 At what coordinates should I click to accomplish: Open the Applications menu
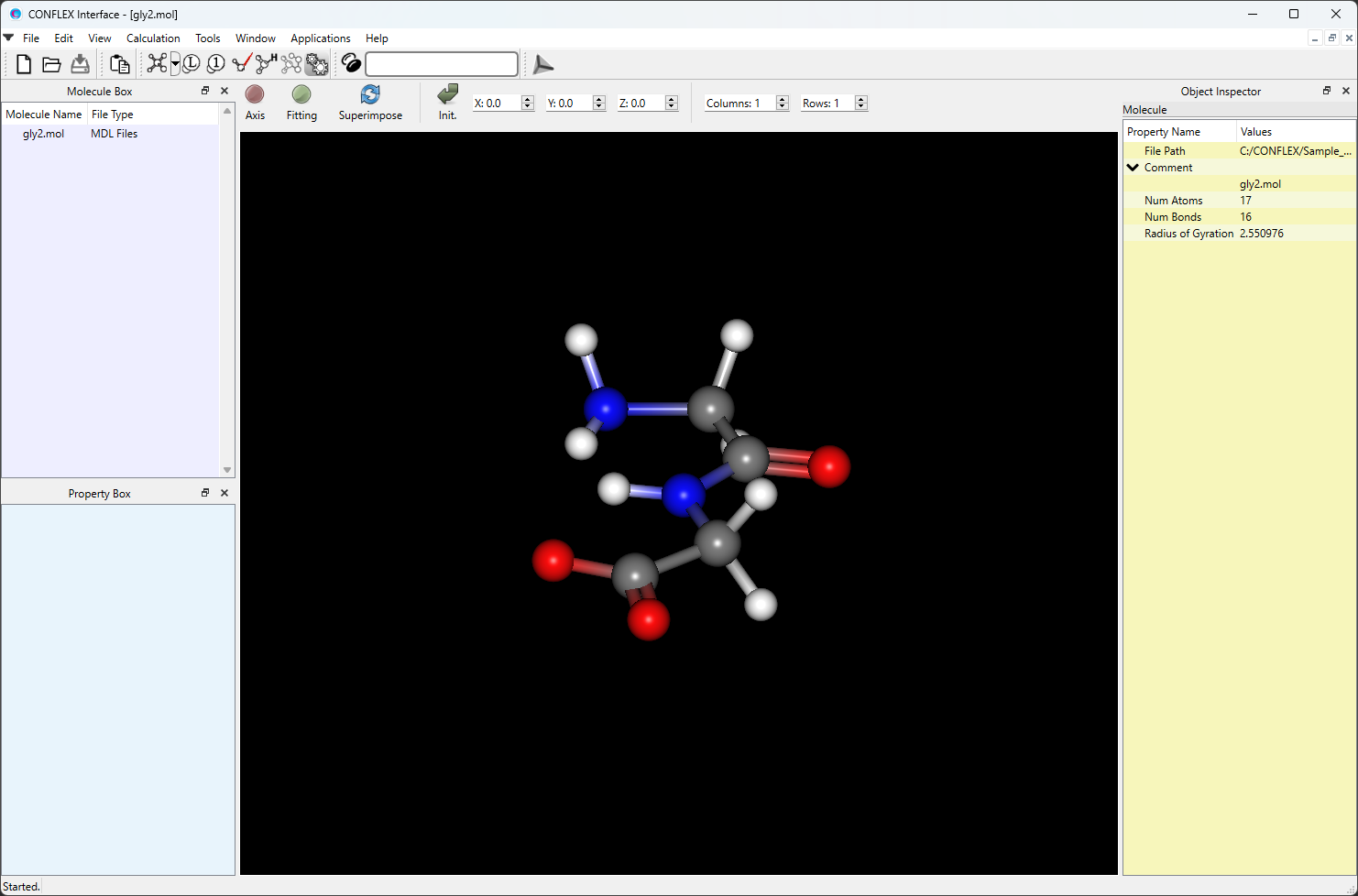320,38
